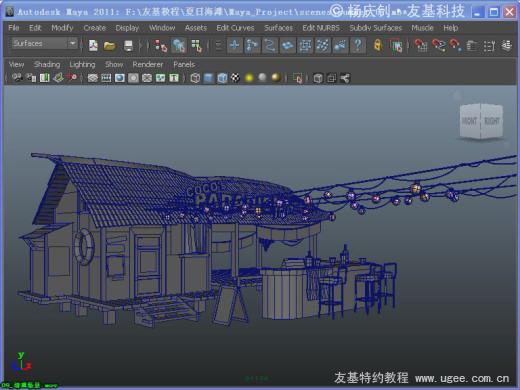Toggle textured display checker icon
This screenshot has height=390, width=520.
click(235, 78)
